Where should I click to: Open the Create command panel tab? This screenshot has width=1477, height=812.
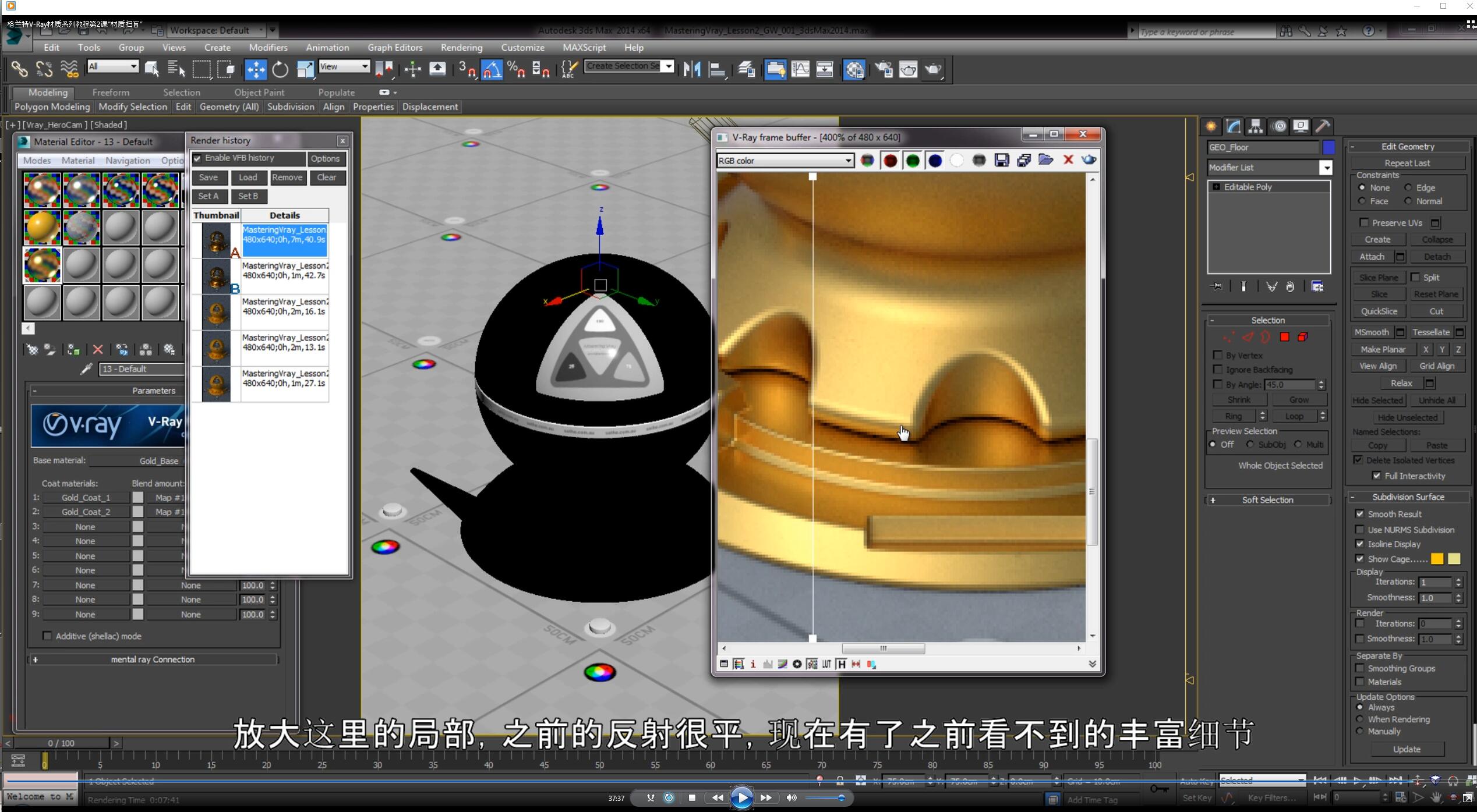(x=1211, y=126)
